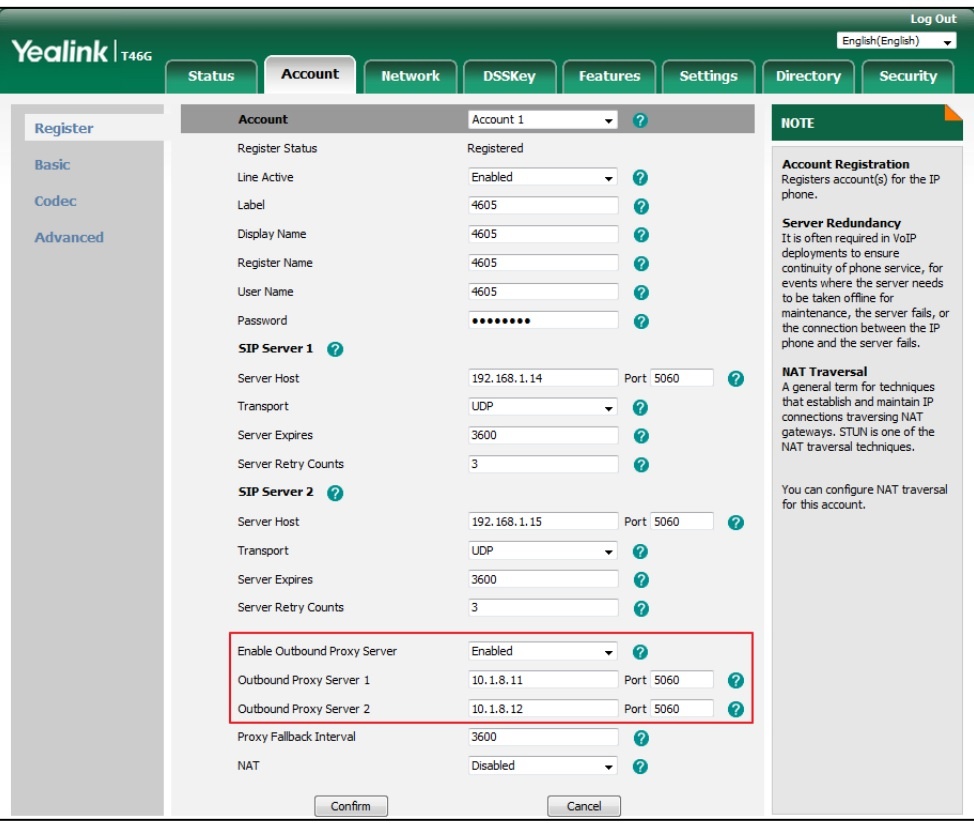Click the Proxy Fallback Interval field

[543, 737]
